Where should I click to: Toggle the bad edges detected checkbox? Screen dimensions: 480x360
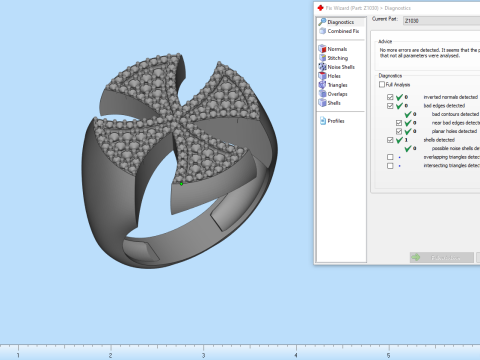(x=390, y=106)
